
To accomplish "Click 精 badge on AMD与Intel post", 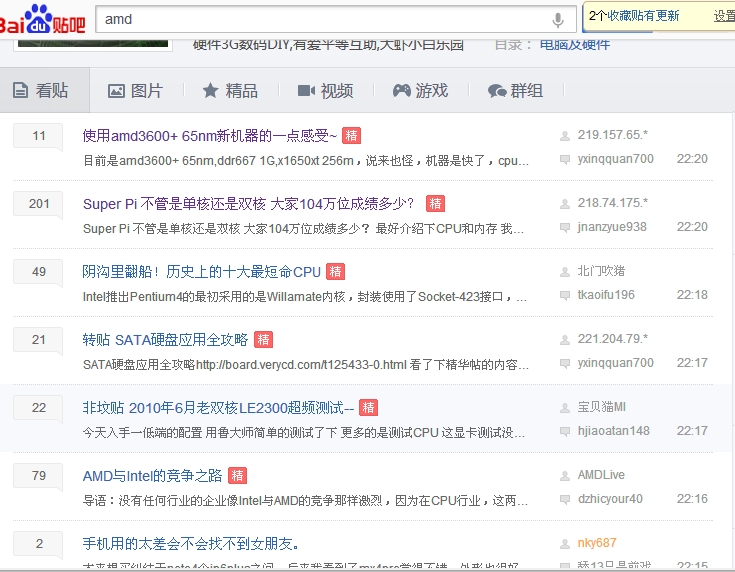I will click(237, 475).
